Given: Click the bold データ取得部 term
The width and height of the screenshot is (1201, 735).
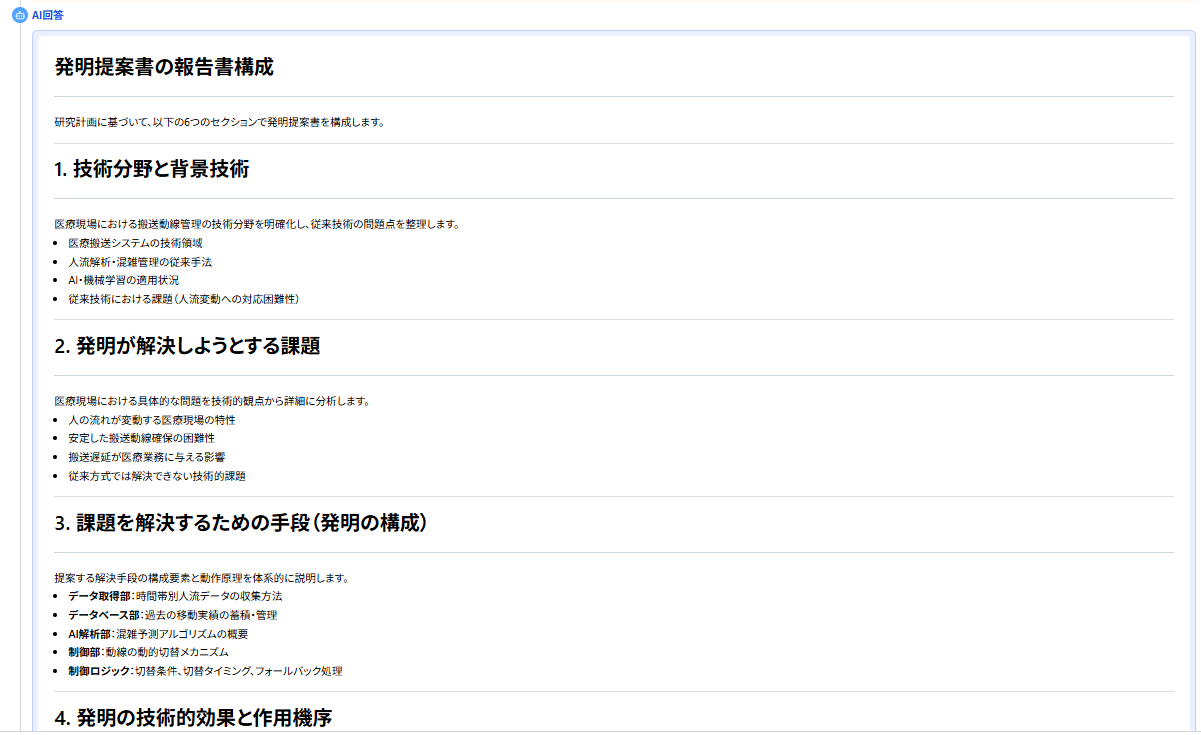Looking at the screenshot, I should click(98, 596).
